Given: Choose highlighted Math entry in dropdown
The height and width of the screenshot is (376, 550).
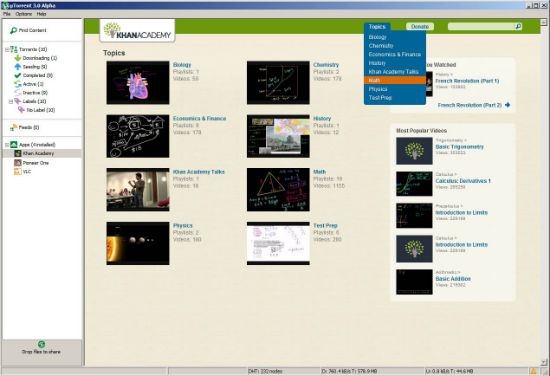Looking at the screenshot, I should click(x=395, y=80).
